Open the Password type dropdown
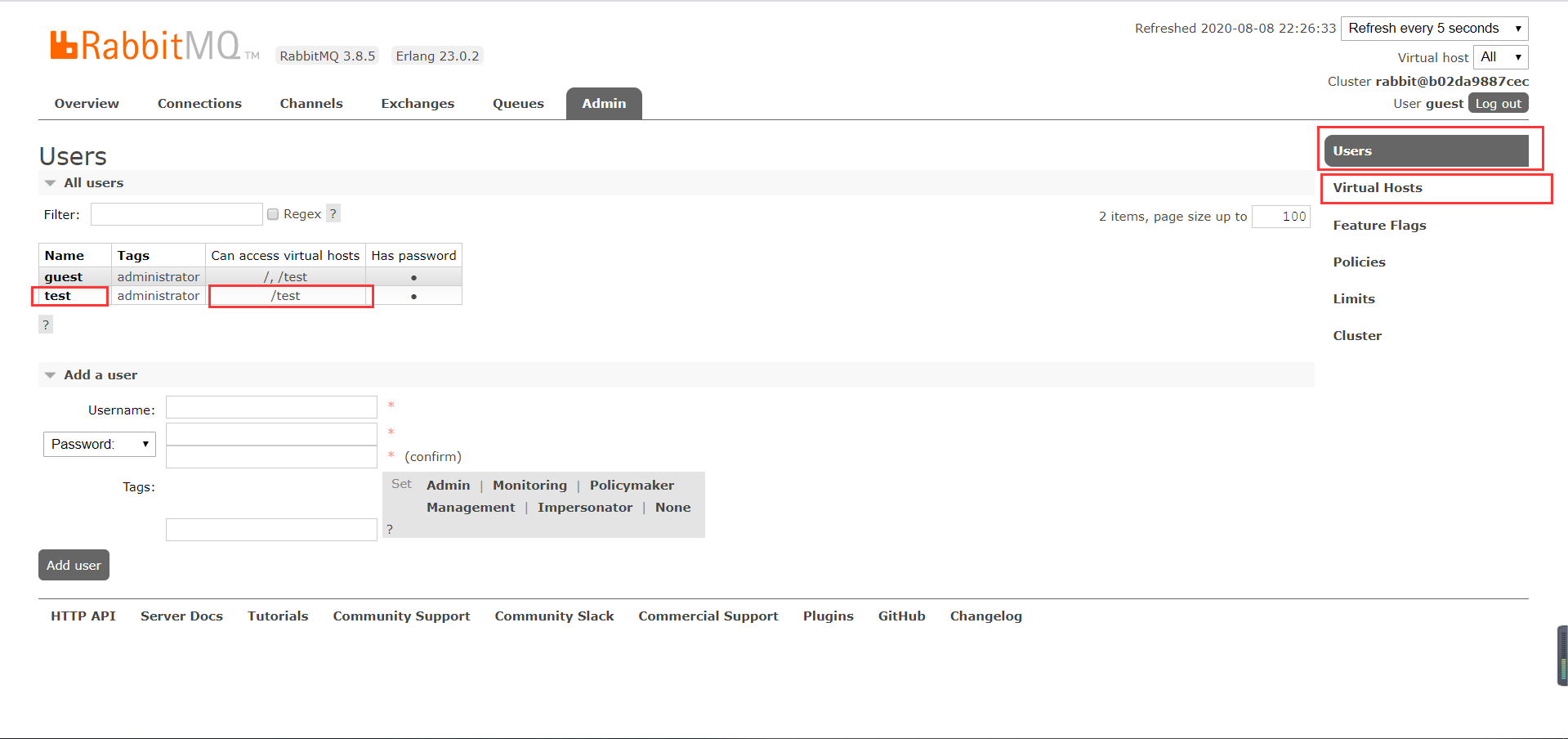This screenshot has height=739, width=1568. point(99,444)
